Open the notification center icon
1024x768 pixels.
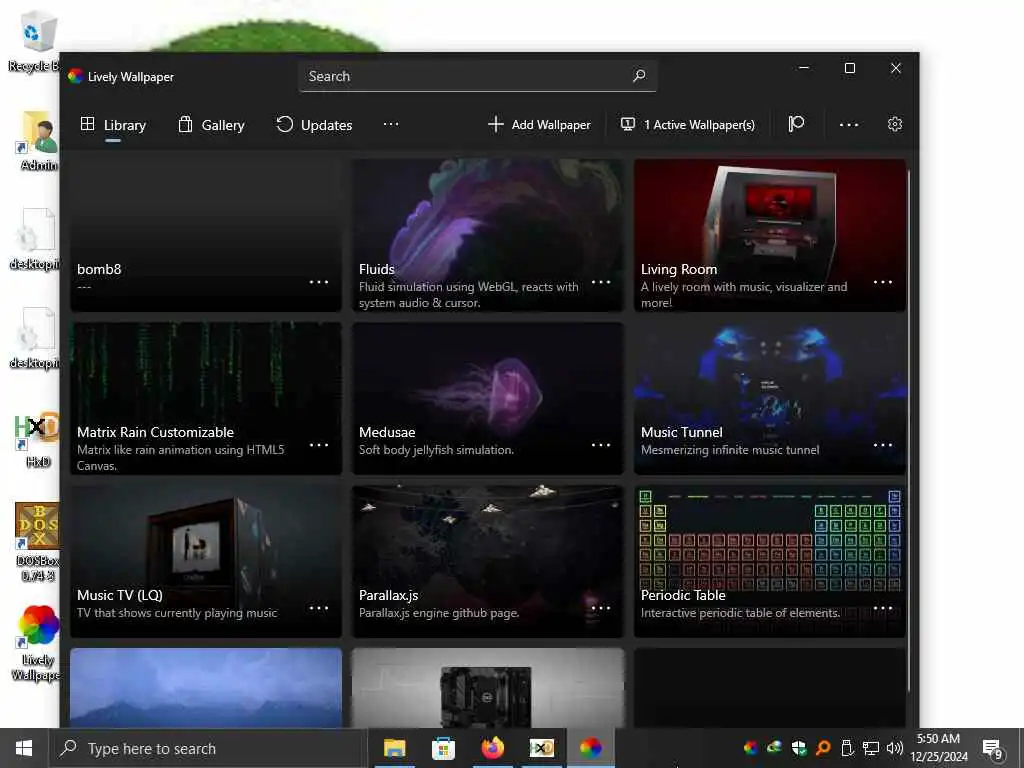[993, 749]
